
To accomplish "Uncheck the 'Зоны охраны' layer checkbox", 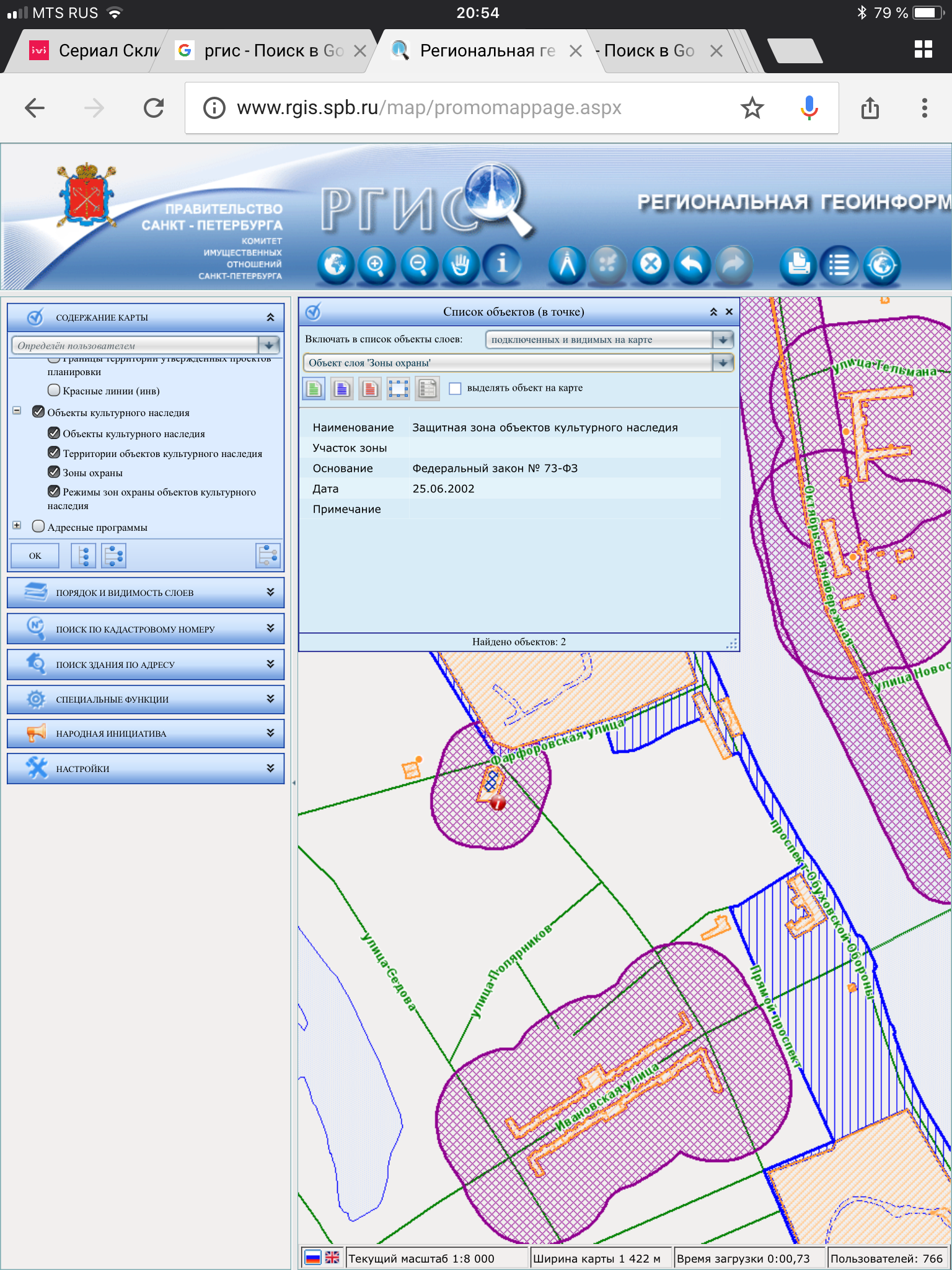I will 55,472.
